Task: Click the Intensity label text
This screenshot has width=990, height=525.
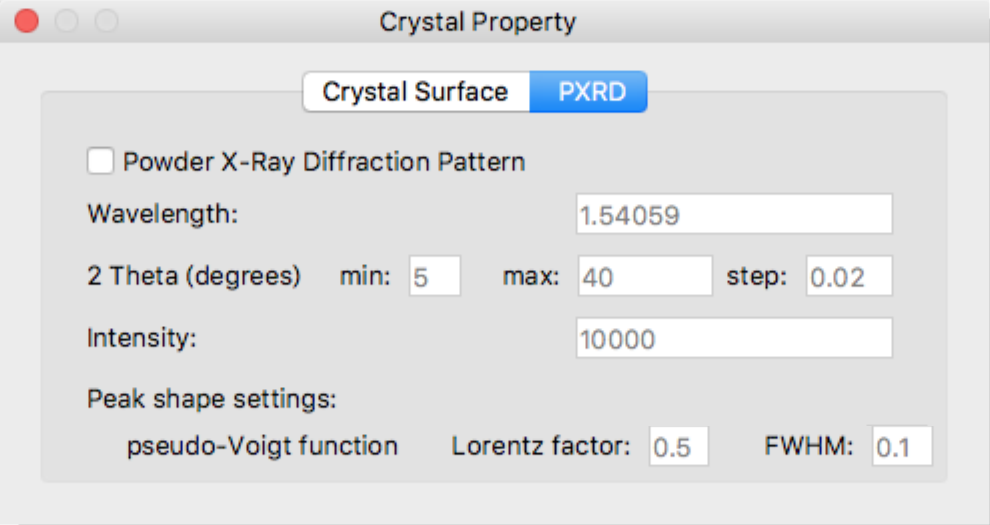Action: point(142,338)
